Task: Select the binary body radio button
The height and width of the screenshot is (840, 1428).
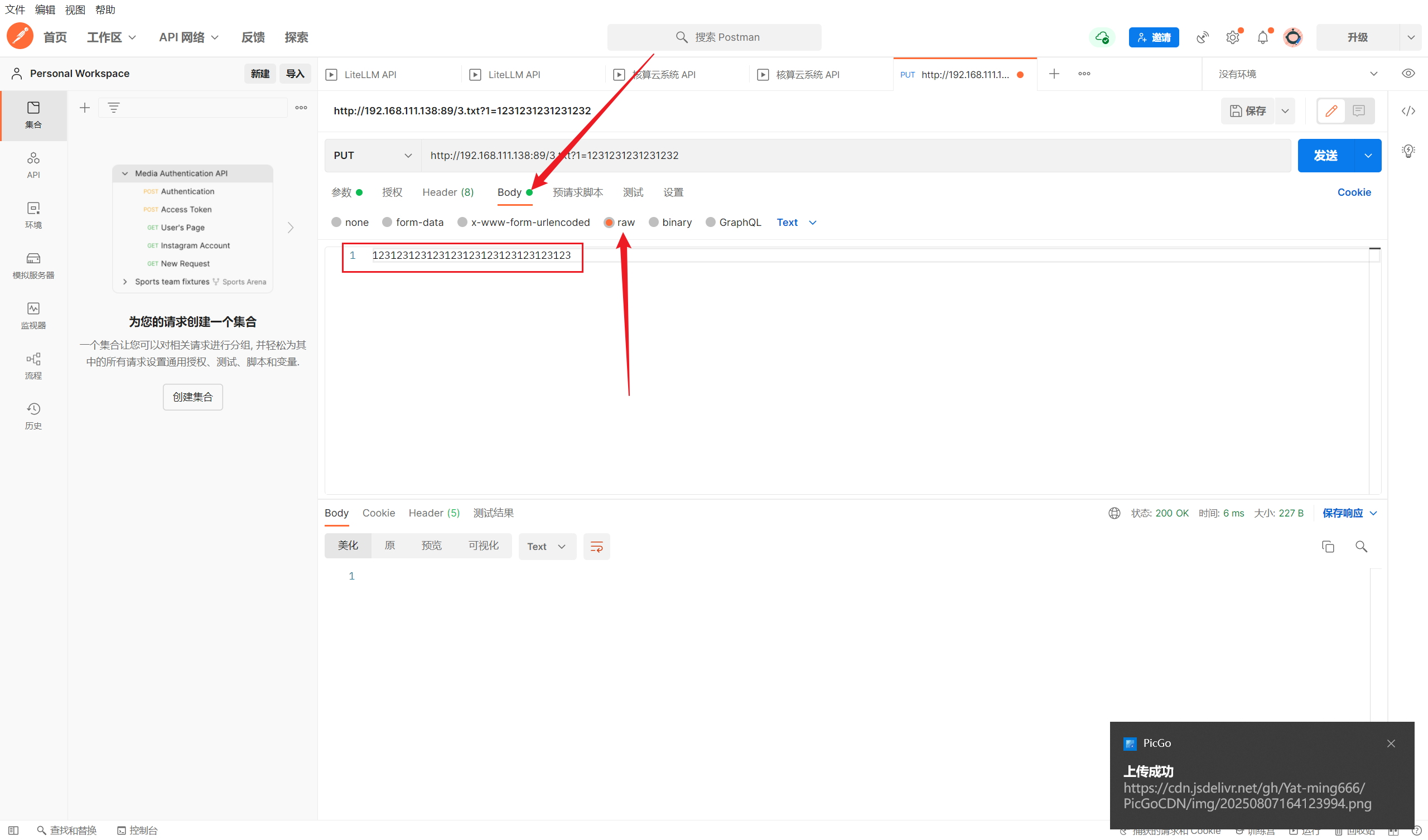Action: pos(653,222)
